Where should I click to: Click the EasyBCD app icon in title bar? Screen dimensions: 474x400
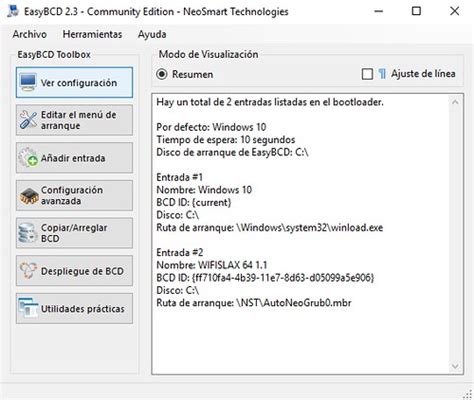coord(13,11)
